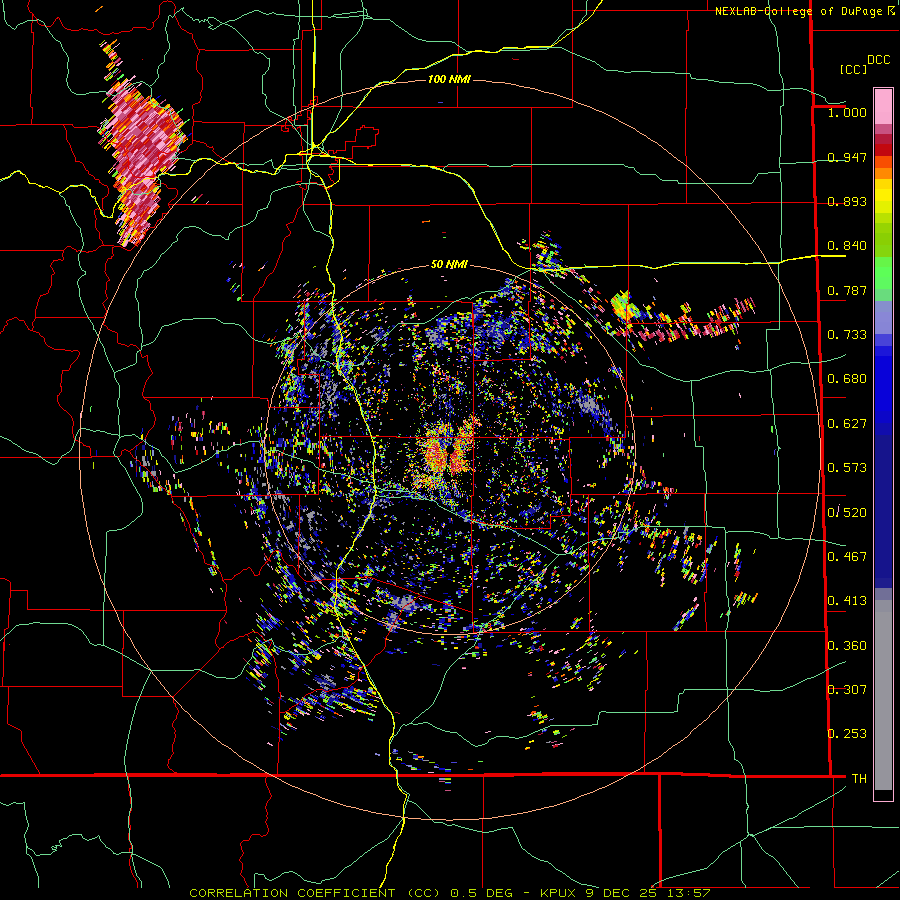Click the 0.307 scale value
This screenshot has height=900, width=900.
(x=847, y=690)
